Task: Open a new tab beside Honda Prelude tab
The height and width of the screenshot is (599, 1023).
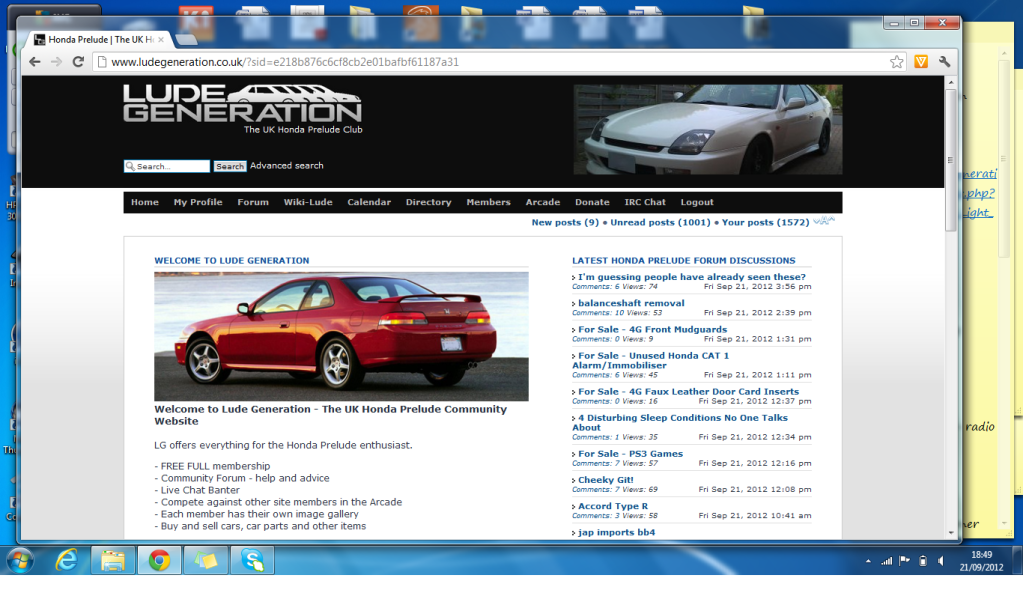Action: (x=186, y=40)
